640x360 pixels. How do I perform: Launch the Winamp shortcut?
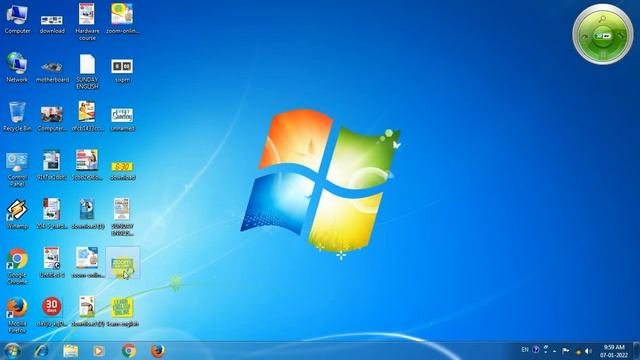pos(17,214)
